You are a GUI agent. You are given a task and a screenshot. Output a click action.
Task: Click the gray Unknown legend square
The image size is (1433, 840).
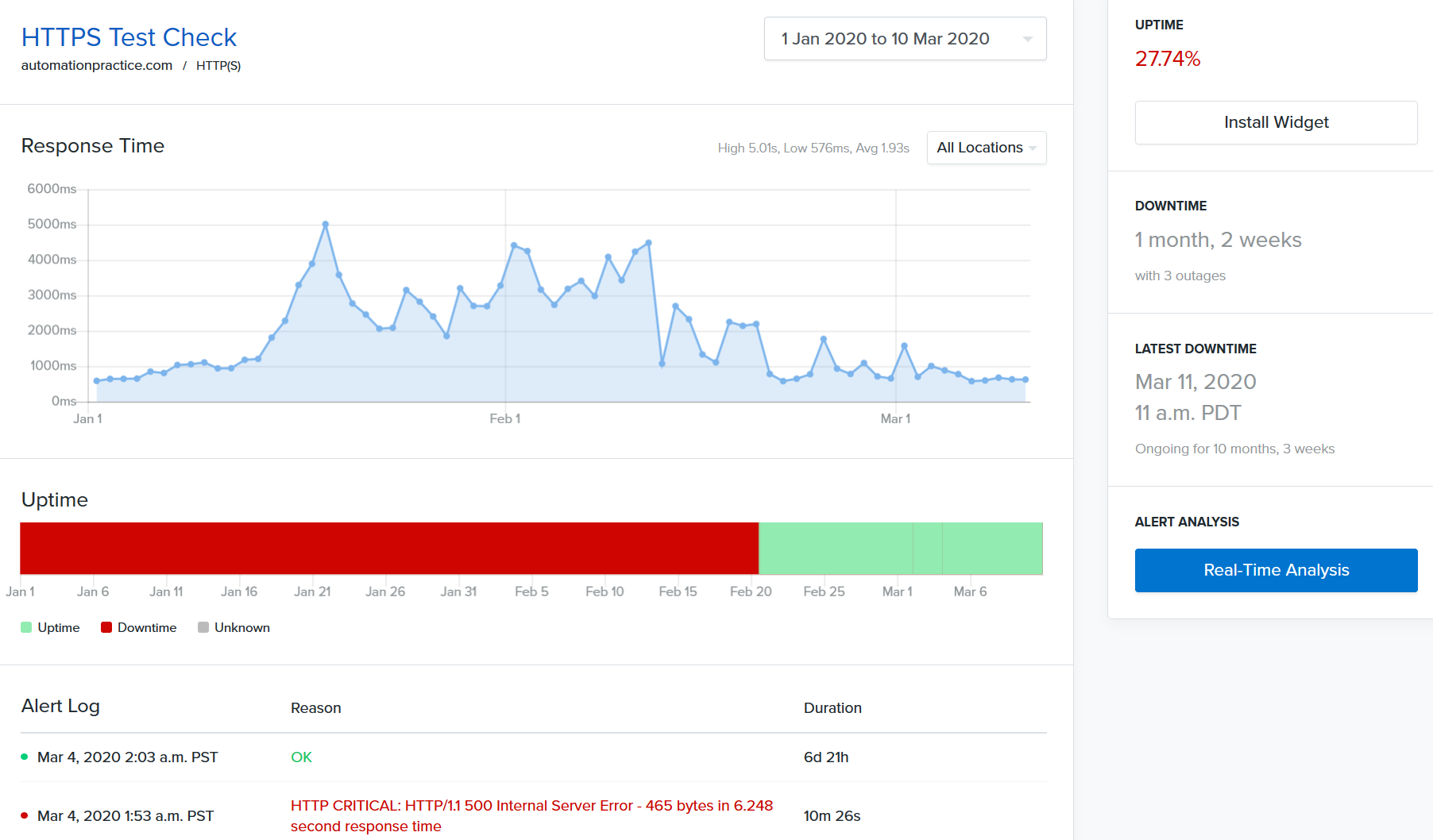[203, 627]
